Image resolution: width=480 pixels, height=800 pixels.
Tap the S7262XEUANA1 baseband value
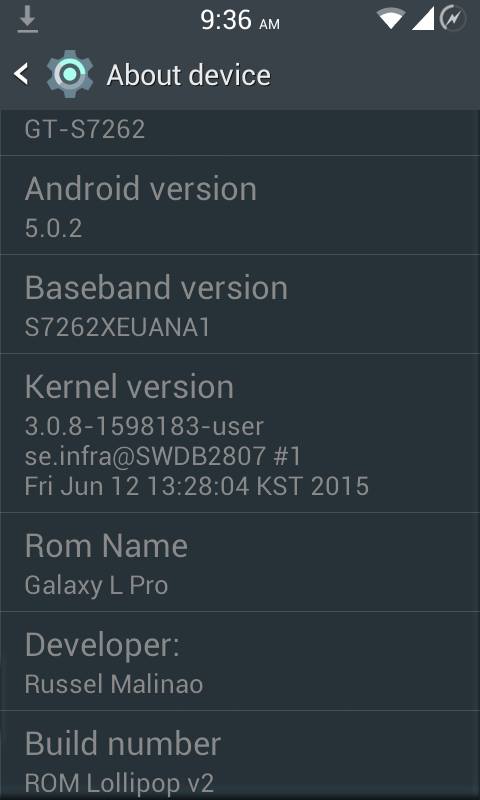point(117,328)
